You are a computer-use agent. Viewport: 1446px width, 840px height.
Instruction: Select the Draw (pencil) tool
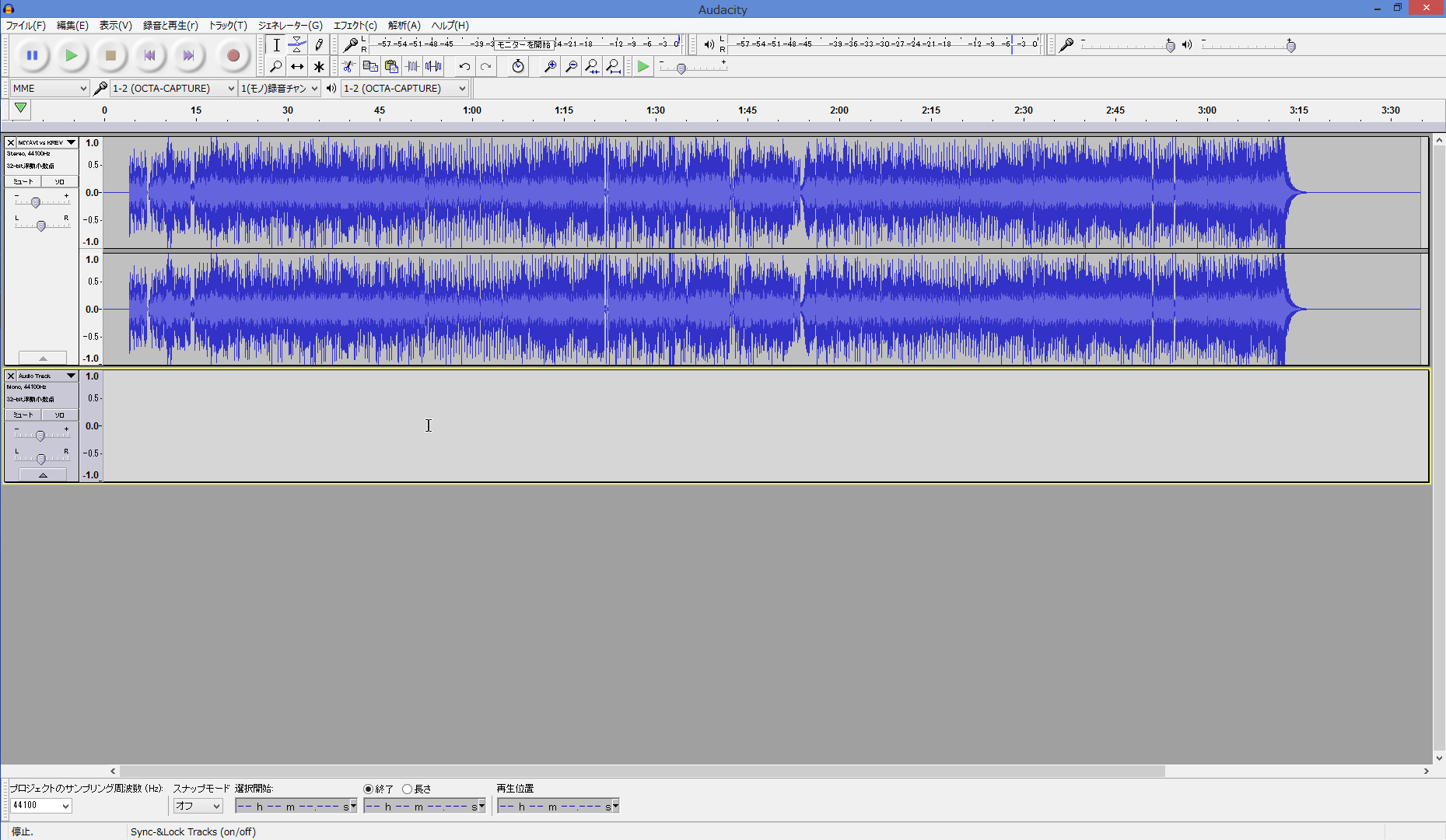pyautogui.click(x=318, y=45)
